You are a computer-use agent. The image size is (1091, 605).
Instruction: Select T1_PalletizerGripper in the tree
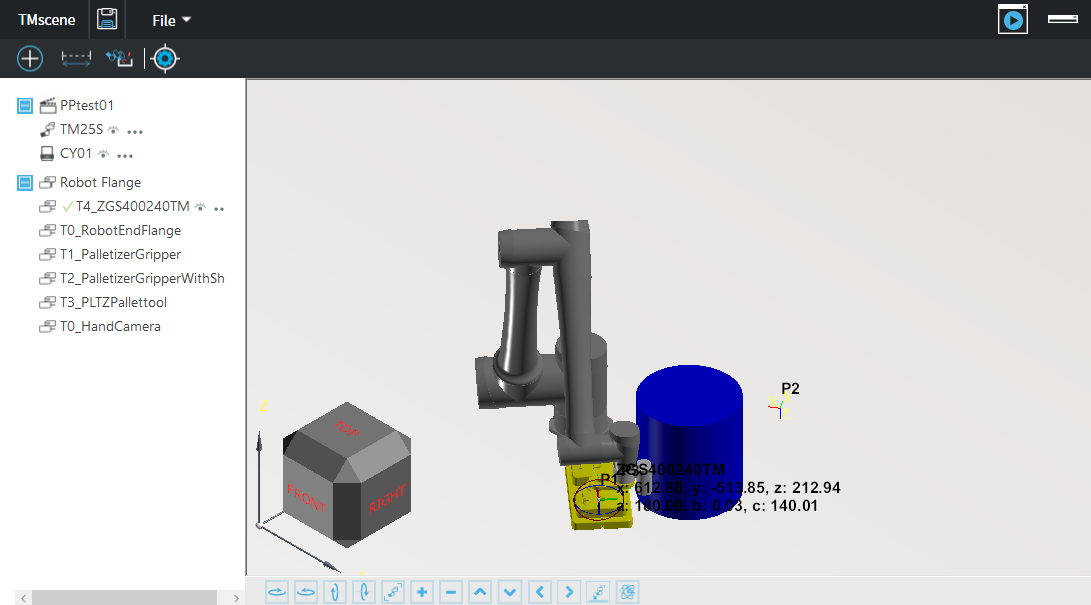[x=120, y=255]
